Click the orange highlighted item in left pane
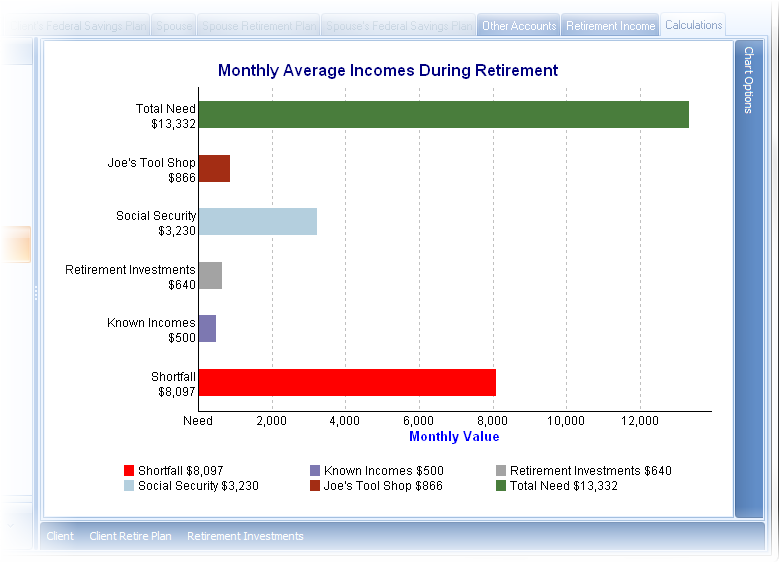 point(15,245)
